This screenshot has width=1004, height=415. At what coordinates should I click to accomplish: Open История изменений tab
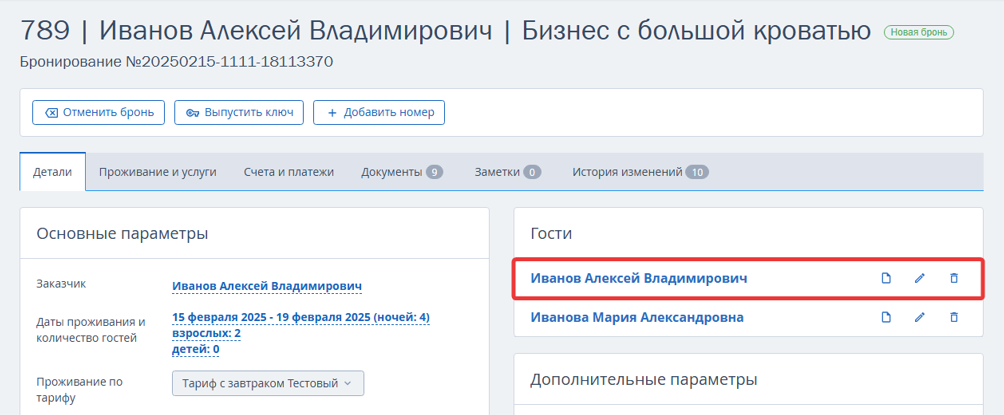640,172
